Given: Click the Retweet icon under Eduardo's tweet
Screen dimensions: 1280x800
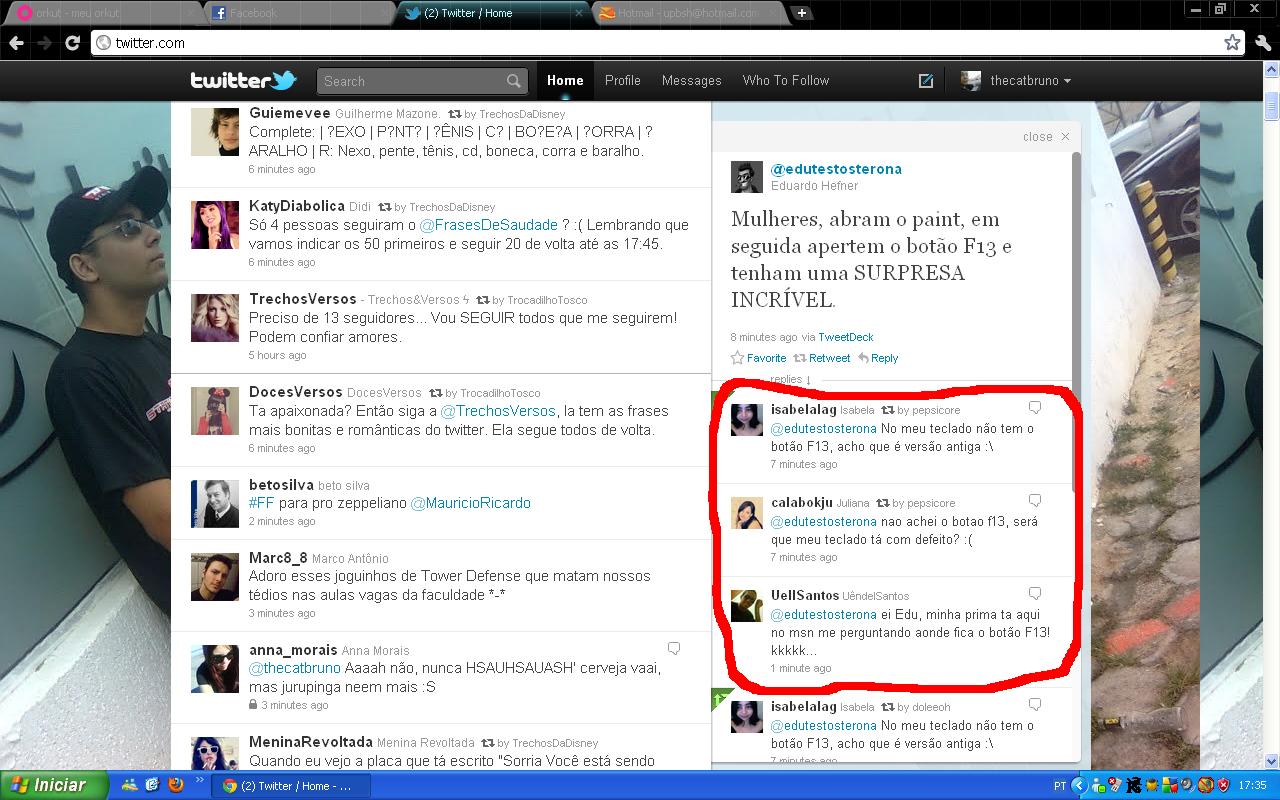Looking at the screenshot, I should click(x=800, y=358).
